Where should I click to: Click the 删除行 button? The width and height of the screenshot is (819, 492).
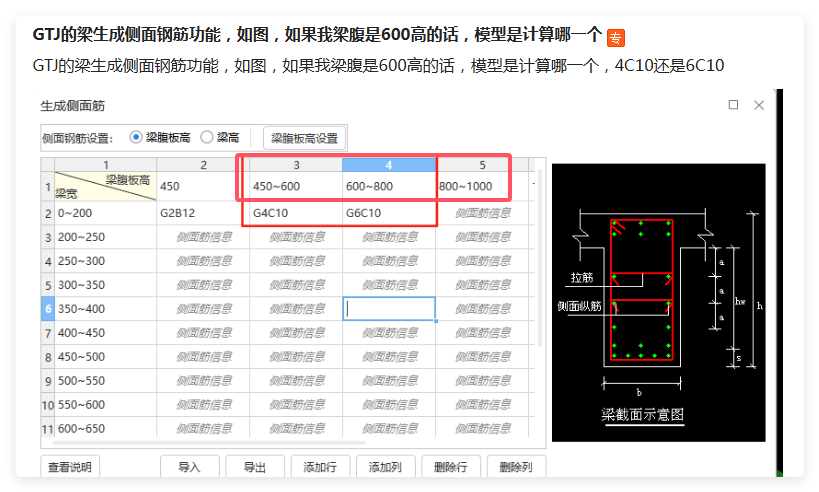(x=450, y=467)
